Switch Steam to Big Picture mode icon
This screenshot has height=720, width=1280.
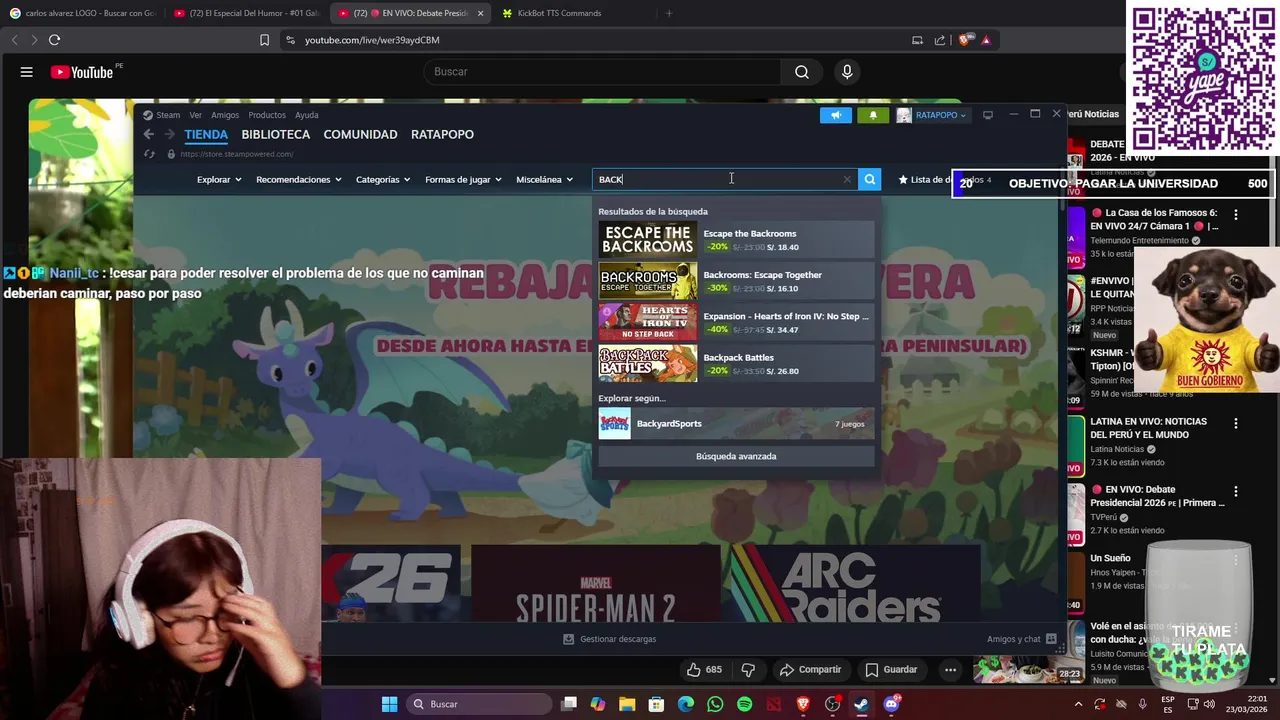click(987, 115)
